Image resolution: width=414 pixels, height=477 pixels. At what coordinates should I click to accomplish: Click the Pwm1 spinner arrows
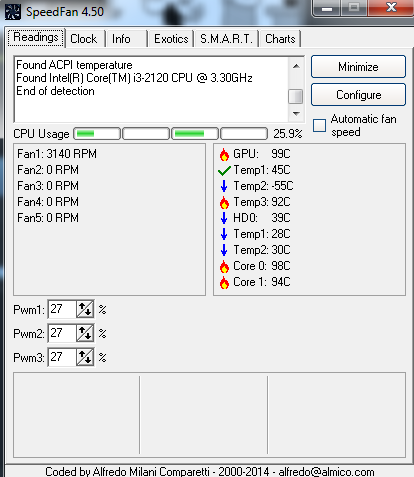pyautogui.click(x=85, y=310)
